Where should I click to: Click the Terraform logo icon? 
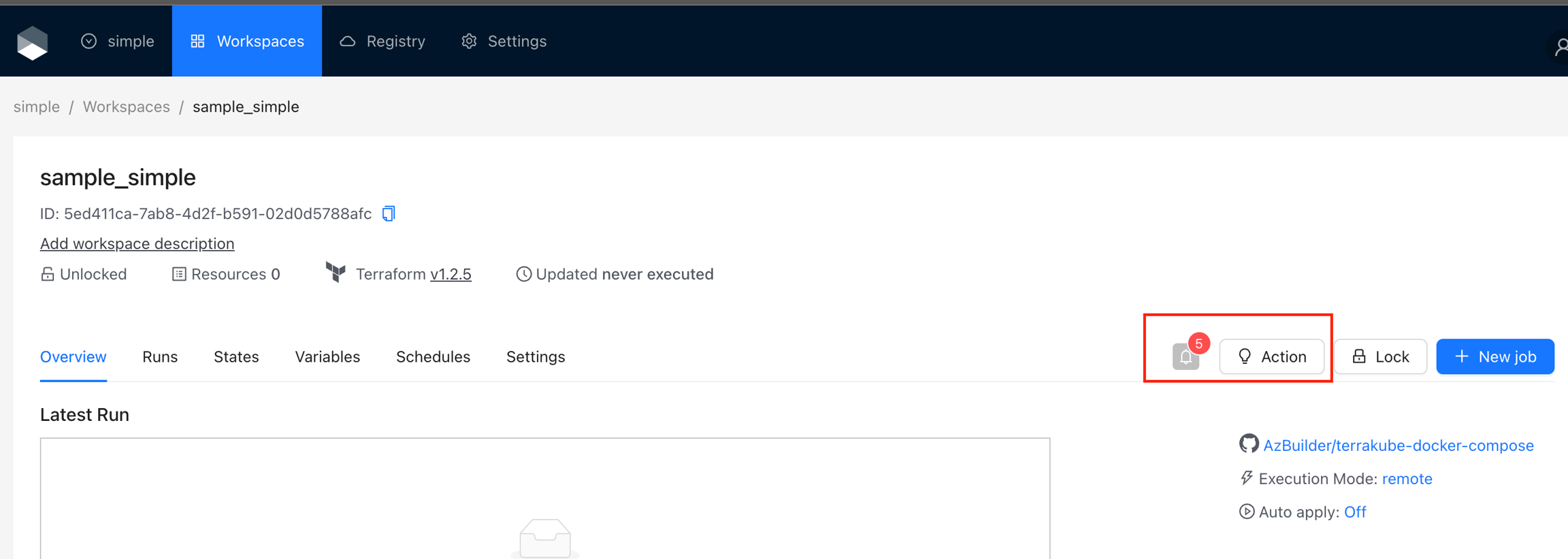point(336,273)
